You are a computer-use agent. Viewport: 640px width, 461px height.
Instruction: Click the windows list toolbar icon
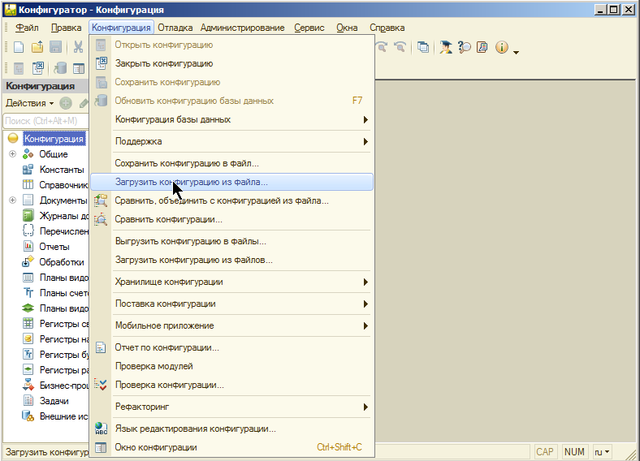pyautogui.click(x=422, y=47)
